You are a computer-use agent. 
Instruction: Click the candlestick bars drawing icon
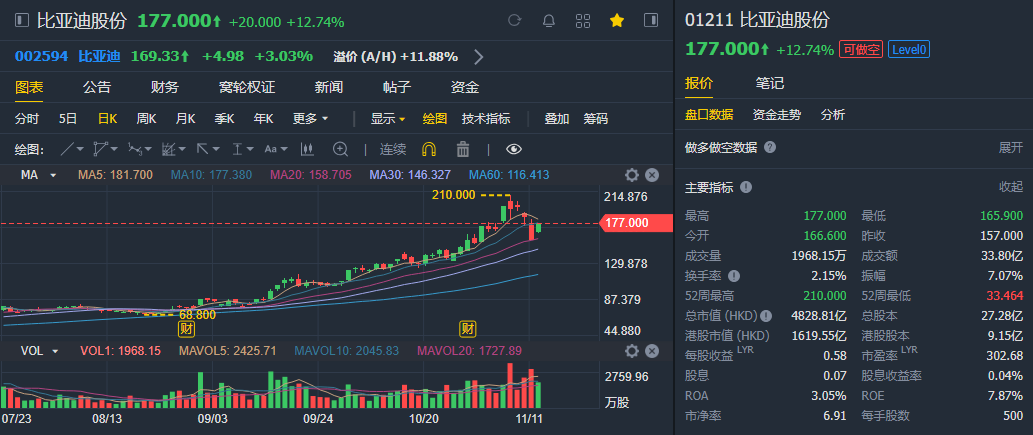(x=306, y=150)
